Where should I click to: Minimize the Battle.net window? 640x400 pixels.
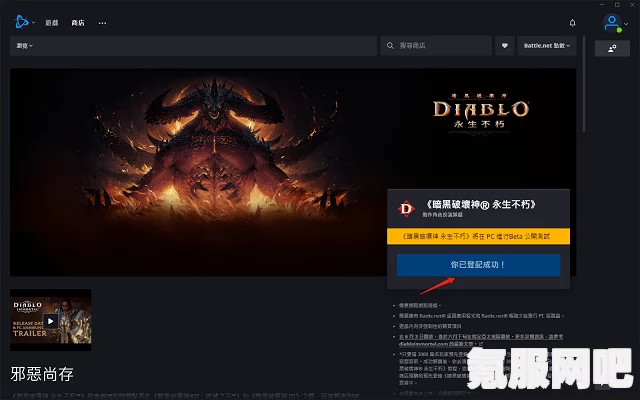(x=602, y=4)
